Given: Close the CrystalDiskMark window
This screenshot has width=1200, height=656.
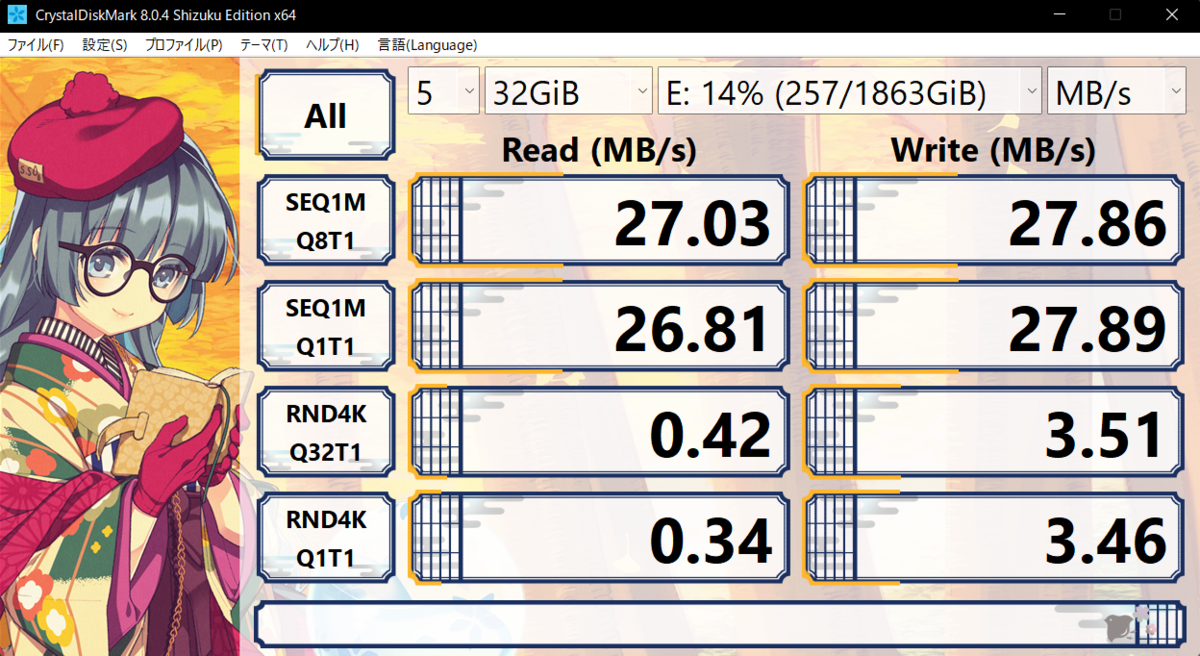Looking at the screenshot, I should pos(1171,15).
